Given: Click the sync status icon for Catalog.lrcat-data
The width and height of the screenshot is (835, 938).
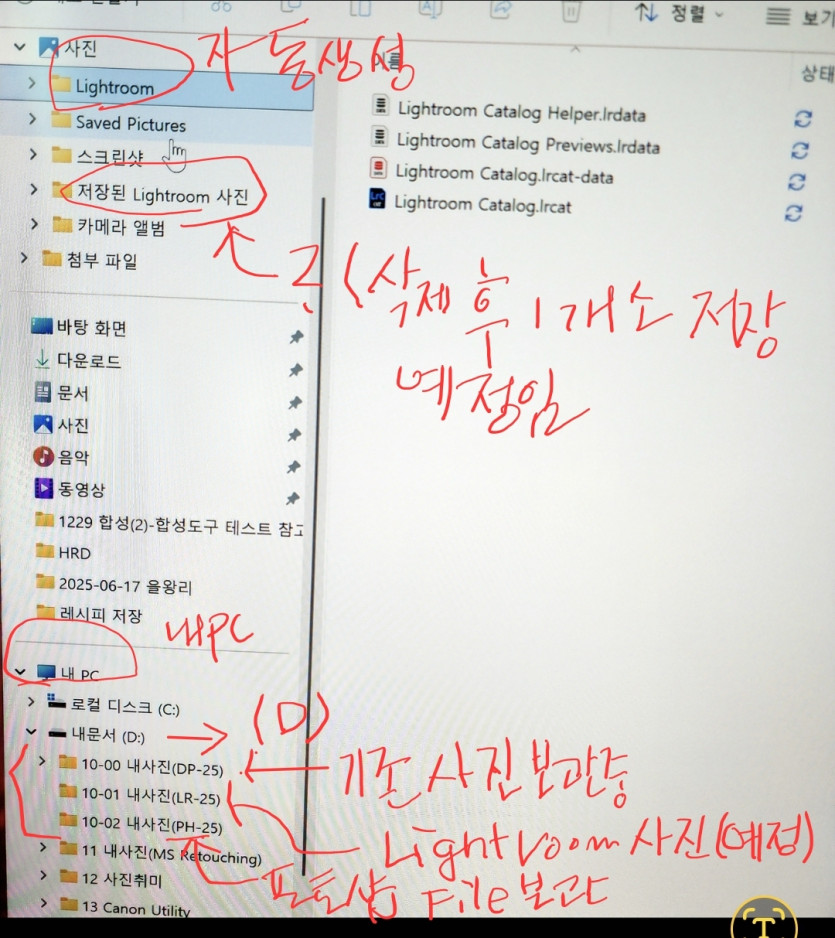Looking at the screenshot, I should coord(796,181).
